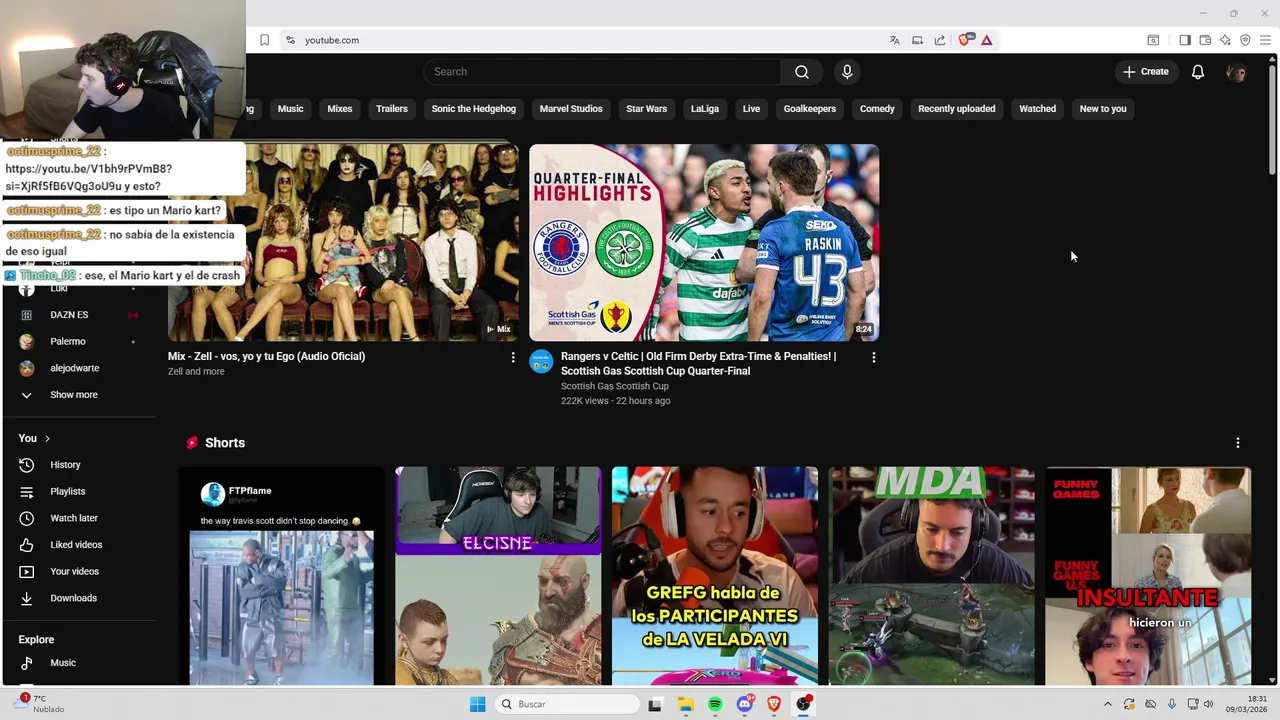
Task: Open Palermo subscription in sidebar
Action: tap(79, 342)
